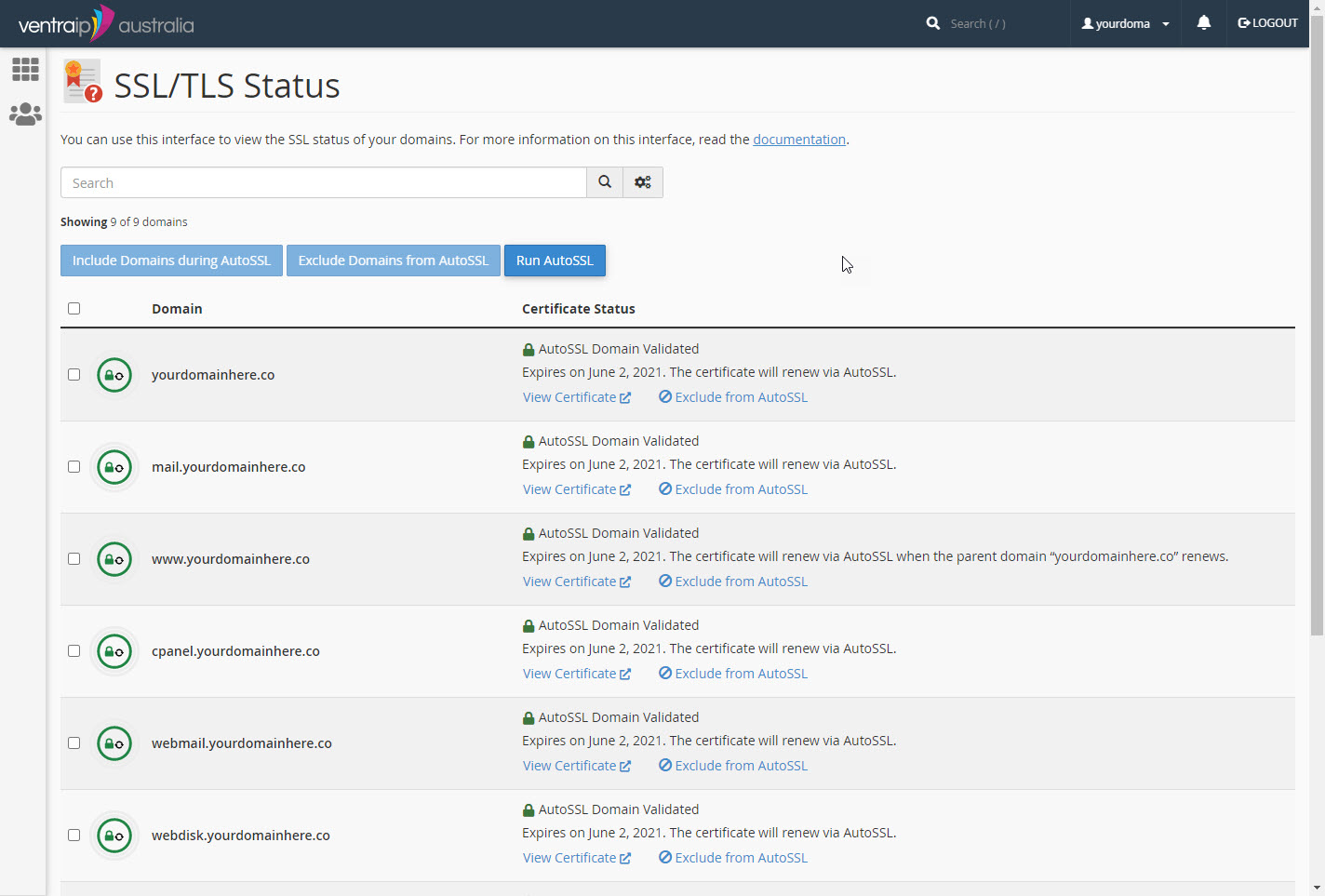The image size is (1325, 896).
Task: Click the green padlock beside webmail.yourdomainhere.co status
Action: click(529, 718)
